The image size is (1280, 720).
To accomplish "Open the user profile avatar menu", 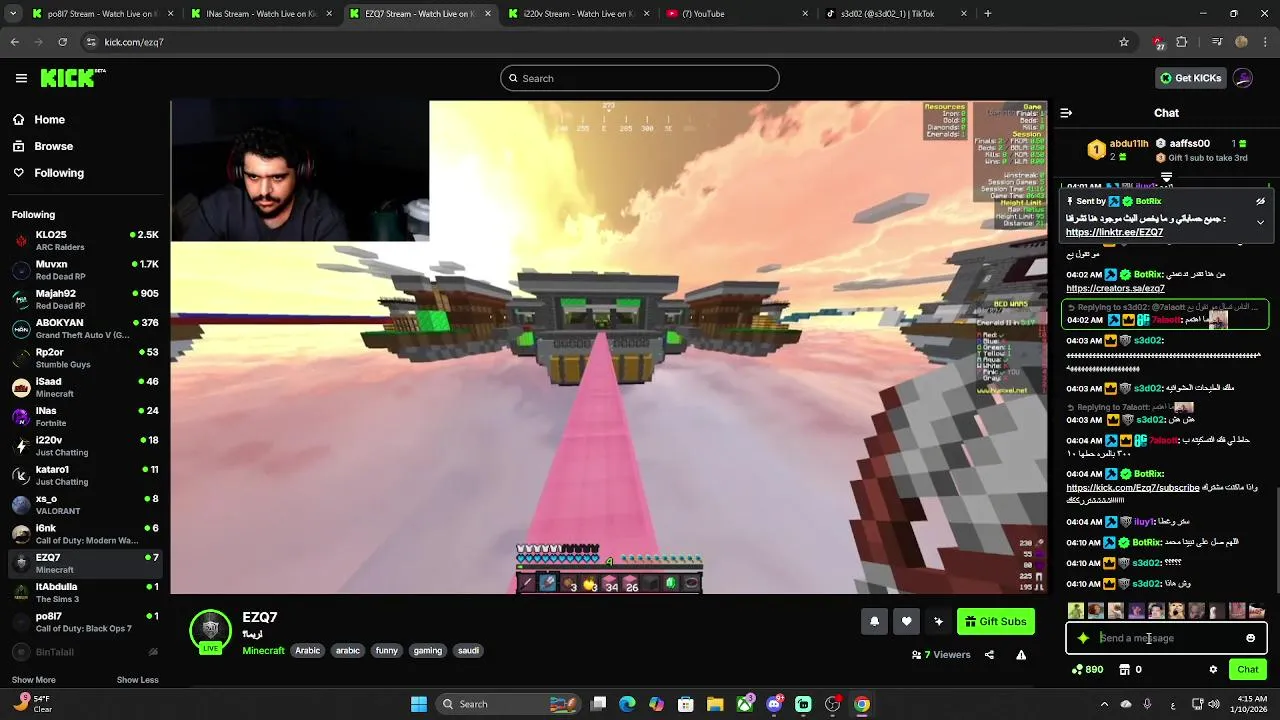I will [x=1243, y=78].
